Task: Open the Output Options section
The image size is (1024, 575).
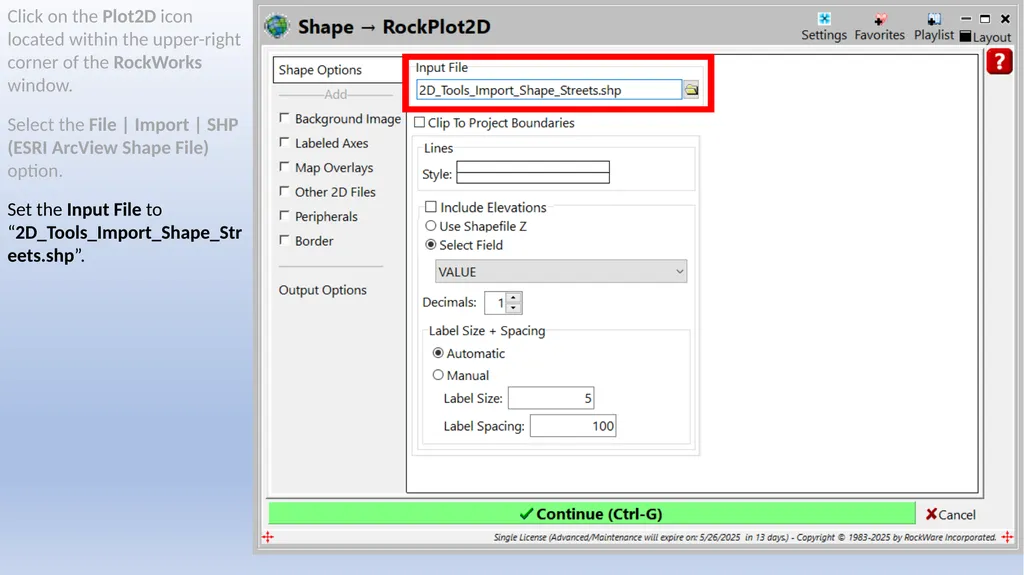Action: pyautogui.click(x=323, y=289)
